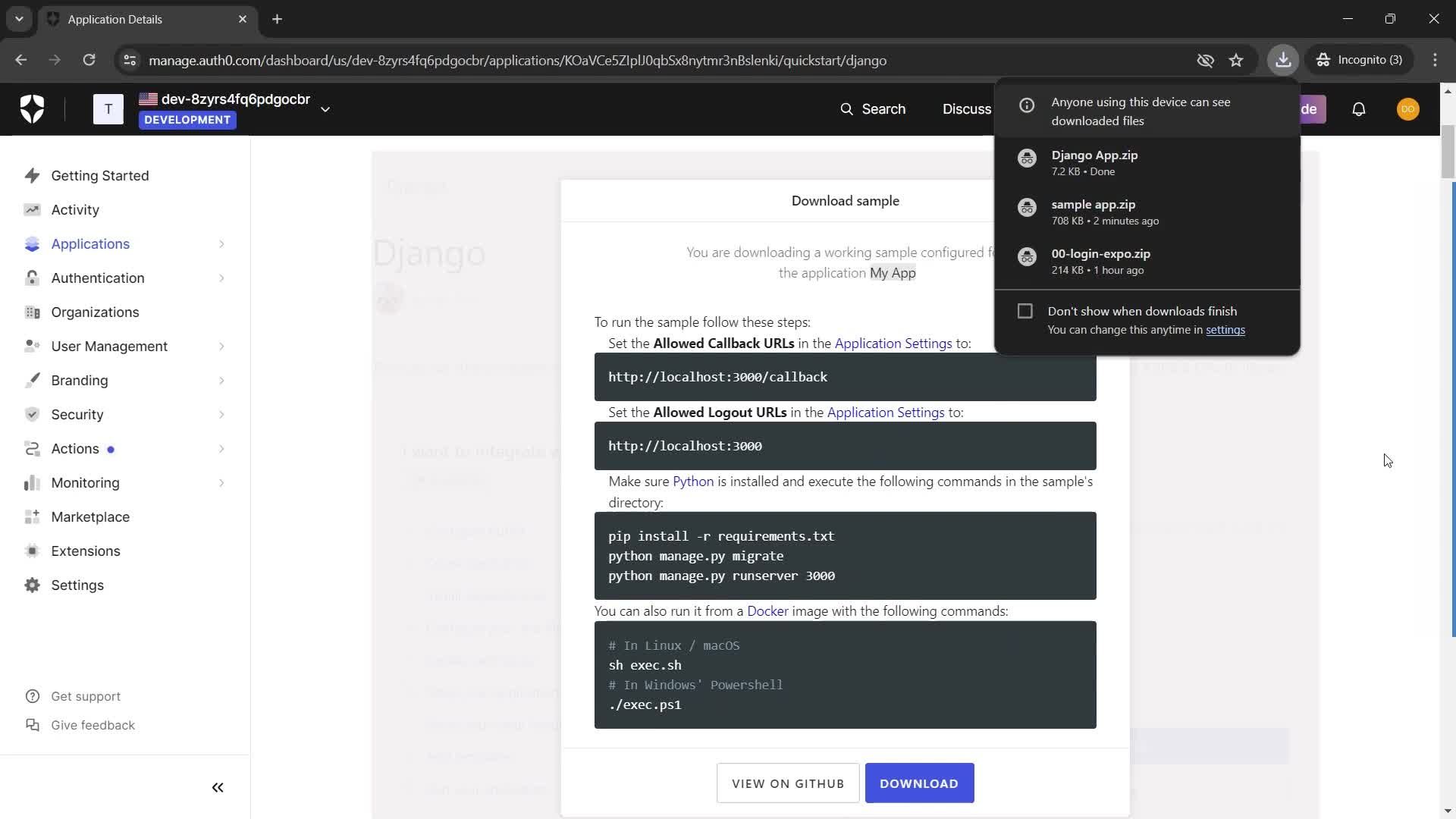
Task: Click the Auth0 shield logo
Action: pyautogui.click(x=32, y=109)
